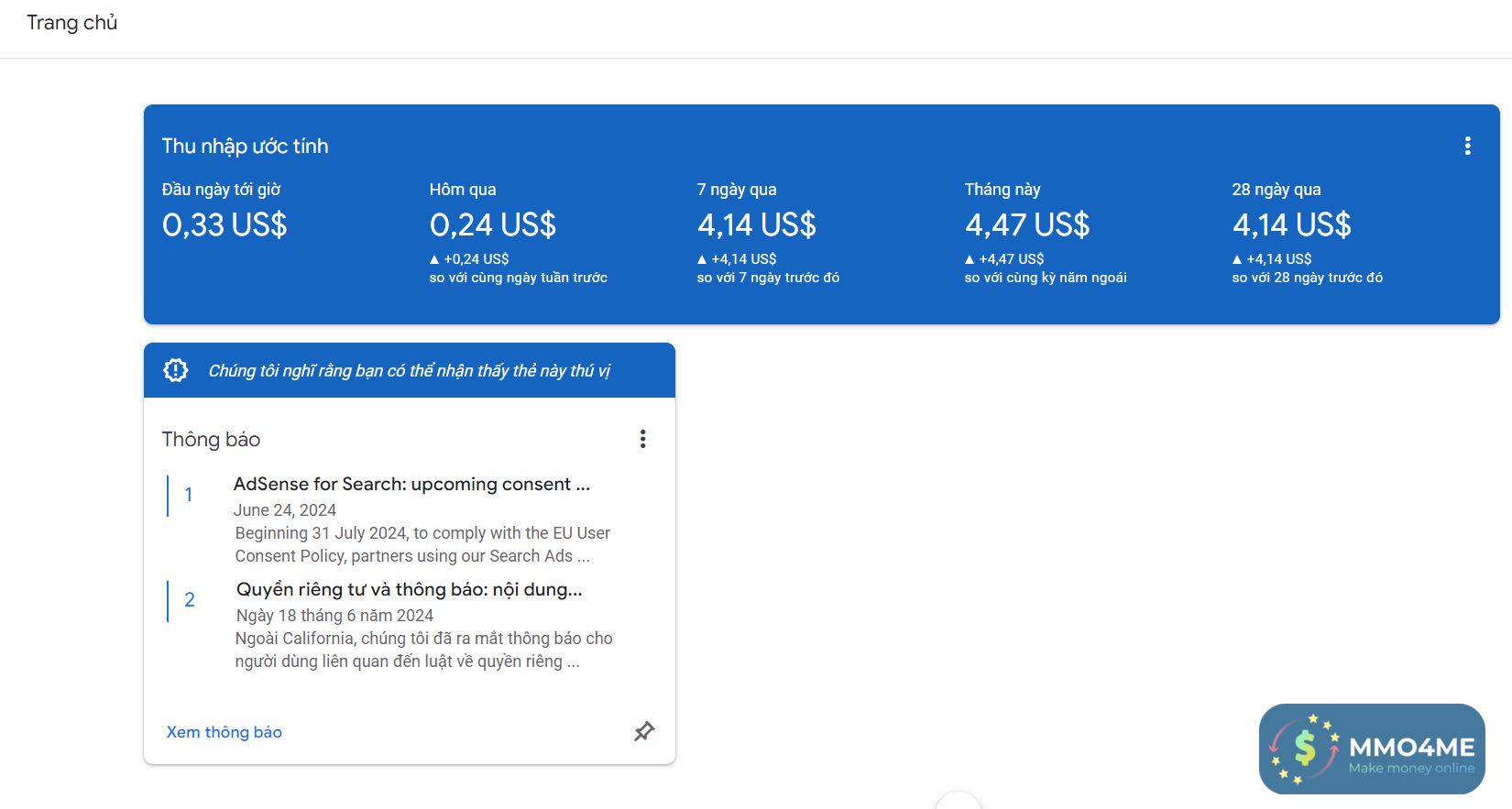Open the Thông báo card three-dot menu
The image size is (1512, 809).
[642, 439]
